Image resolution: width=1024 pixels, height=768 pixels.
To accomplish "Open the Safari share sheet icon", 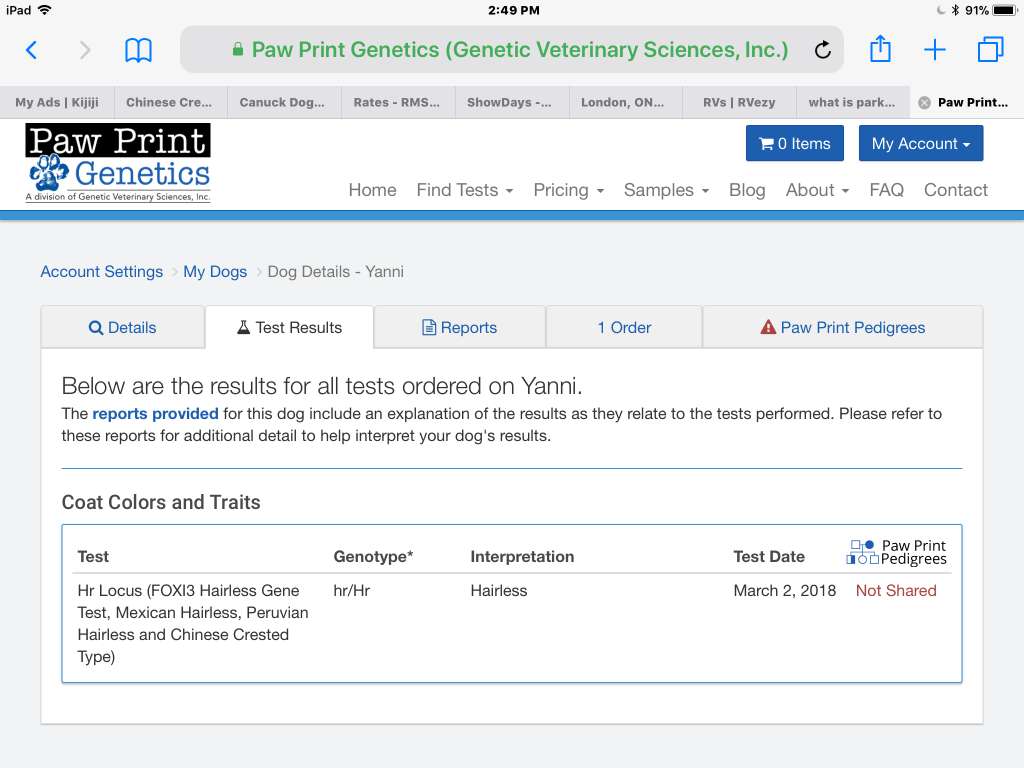I will [880, 49].
